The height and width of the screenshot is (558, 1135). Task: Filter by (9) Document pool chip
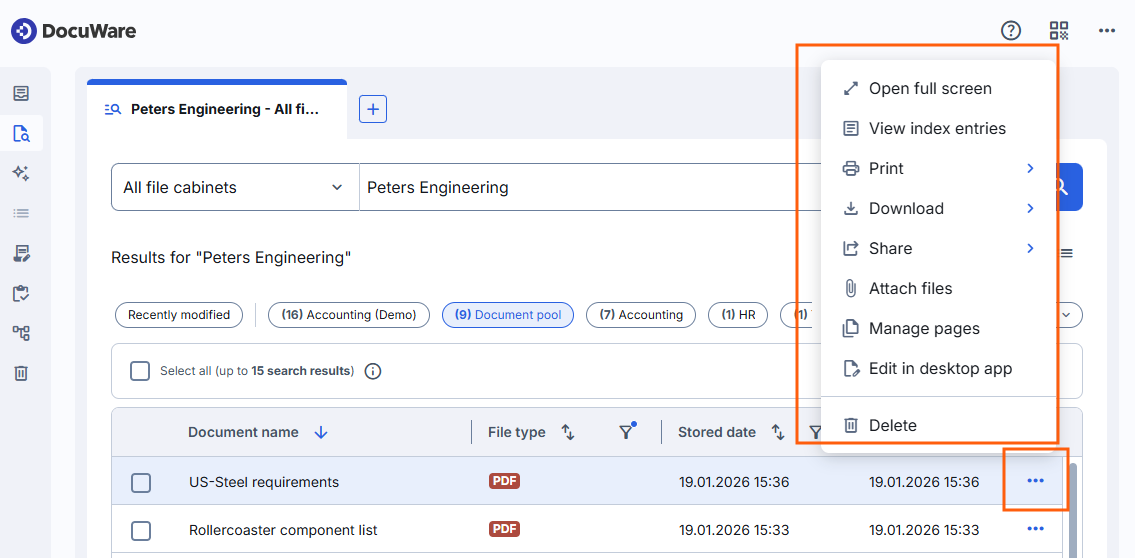click(x=507, y=315)
